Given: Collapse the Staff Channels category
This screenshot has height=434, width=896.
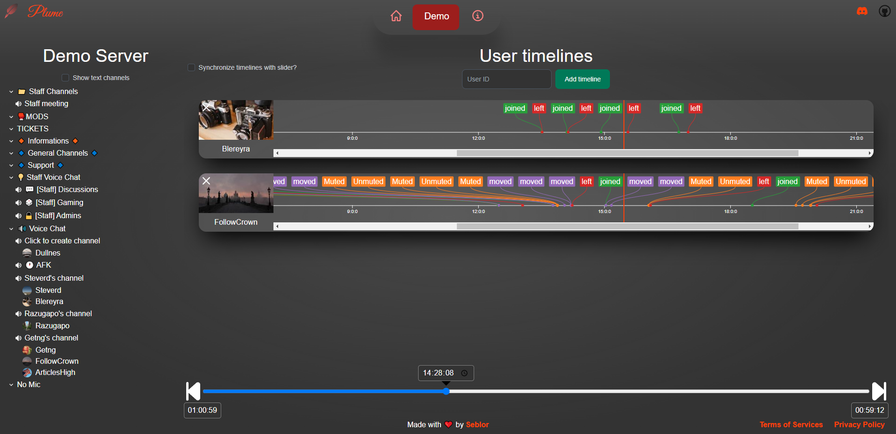Looking at the screenshot, I should click(11, 92).
